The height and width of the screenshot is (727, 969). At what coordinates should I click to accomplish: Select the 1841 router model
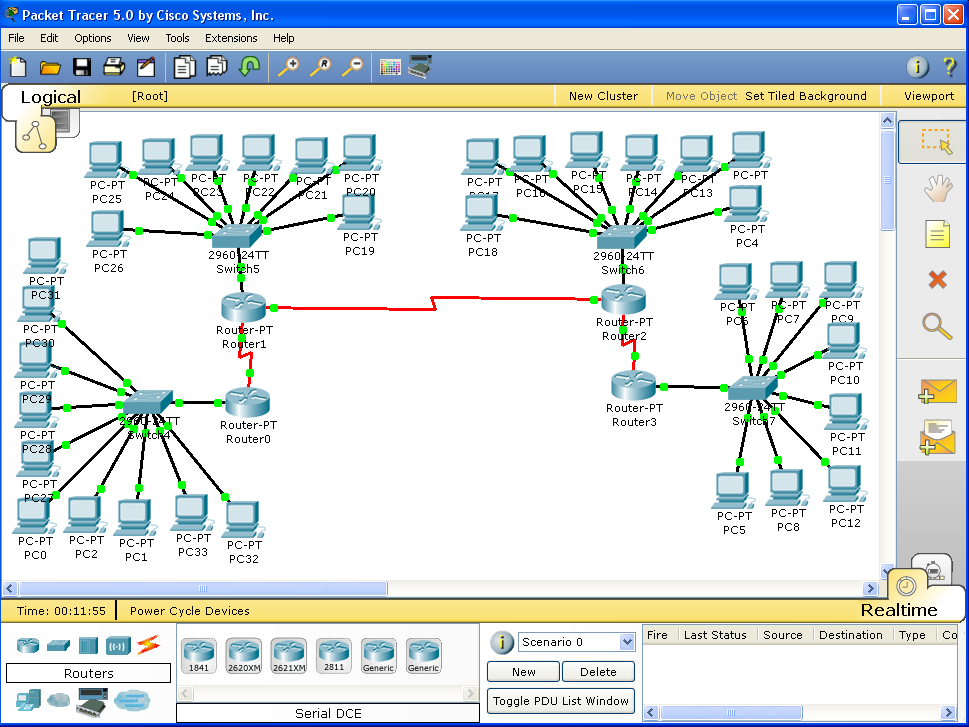pyautogui.click(x=198, y=655)
